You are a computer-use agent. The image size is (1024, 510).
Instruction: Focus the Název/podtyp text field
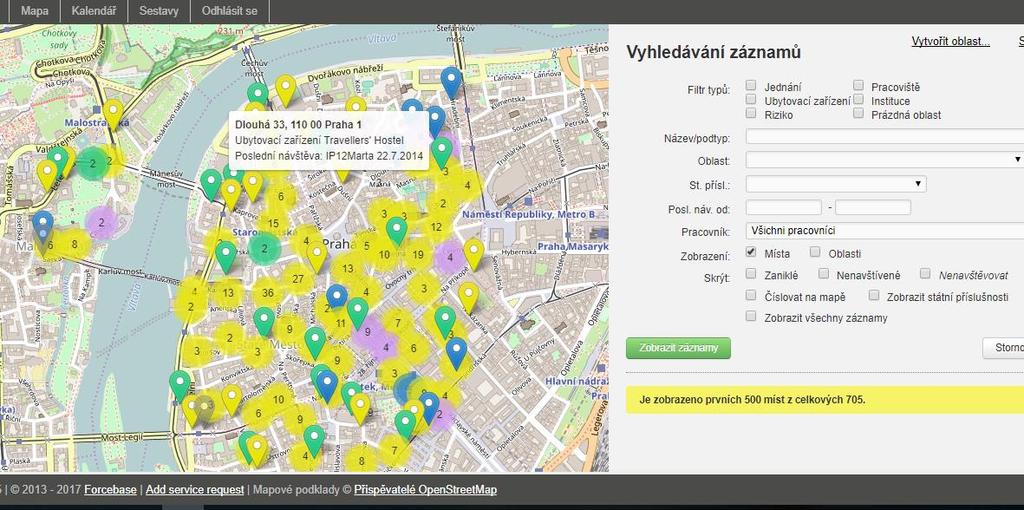[x=885, y=136]
